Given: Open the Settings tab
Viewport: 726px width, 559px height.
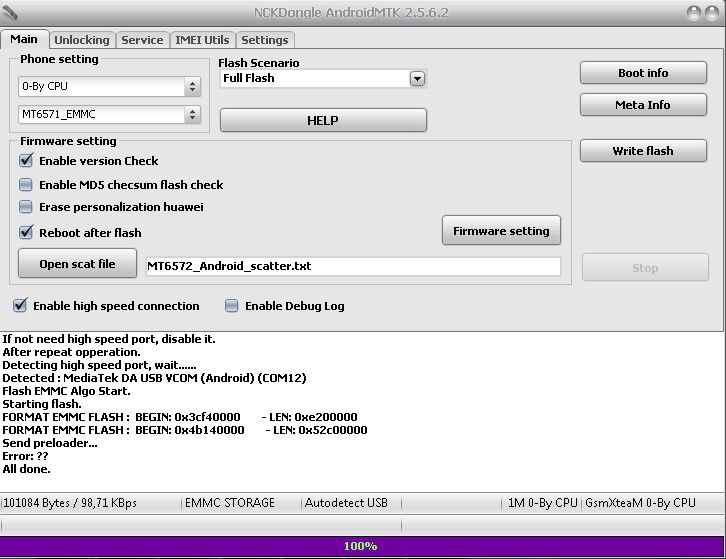Looking at the screenshot, I should pos(265,40).
